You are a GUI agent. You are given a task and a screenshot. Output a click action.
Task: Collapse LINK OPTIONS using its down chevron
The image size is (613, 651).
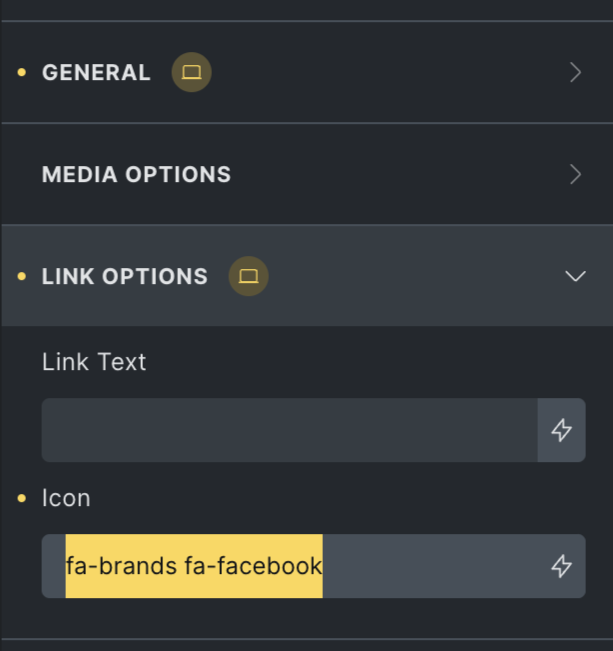[575, 276]
